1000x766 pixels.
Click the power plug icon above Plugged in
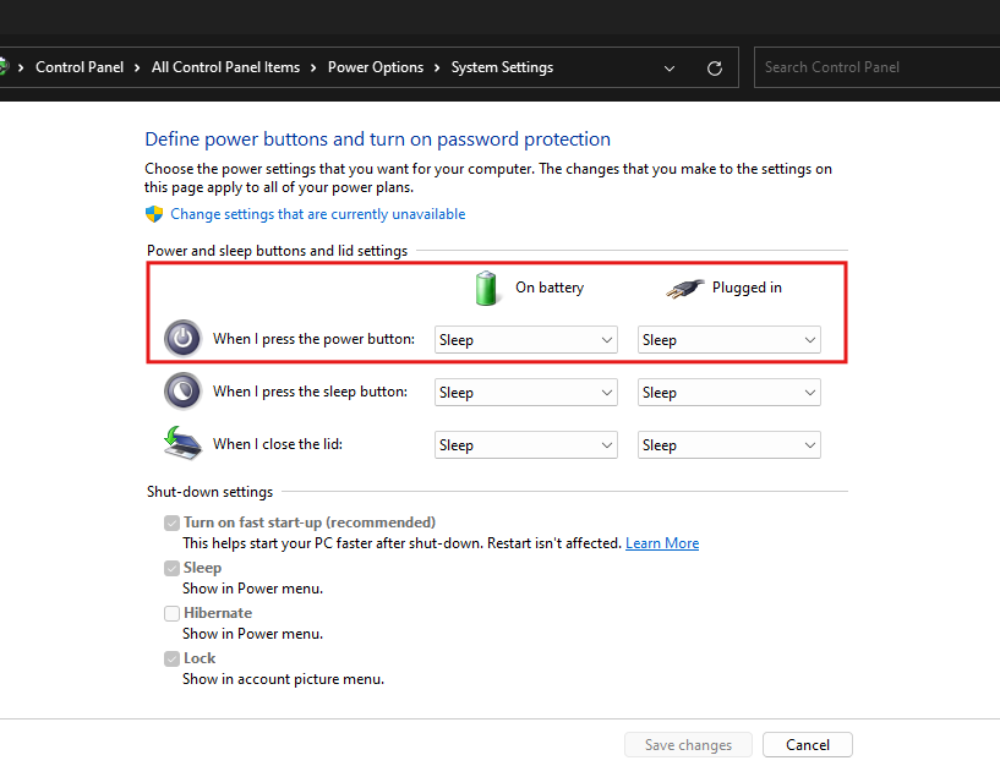tap(683, 287)
